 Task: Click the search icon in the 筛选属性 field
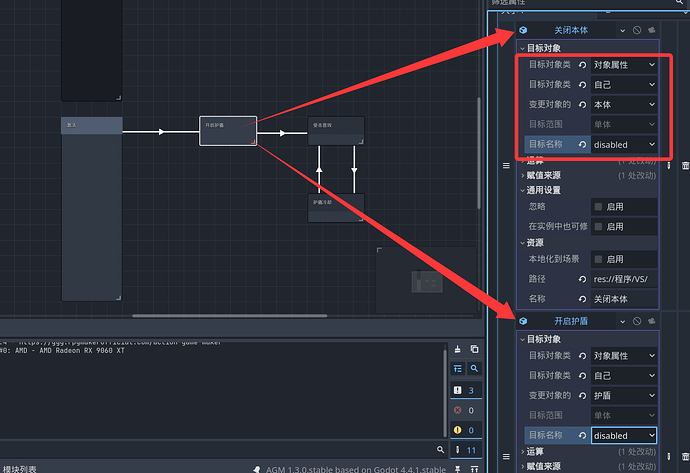[679, 2]
